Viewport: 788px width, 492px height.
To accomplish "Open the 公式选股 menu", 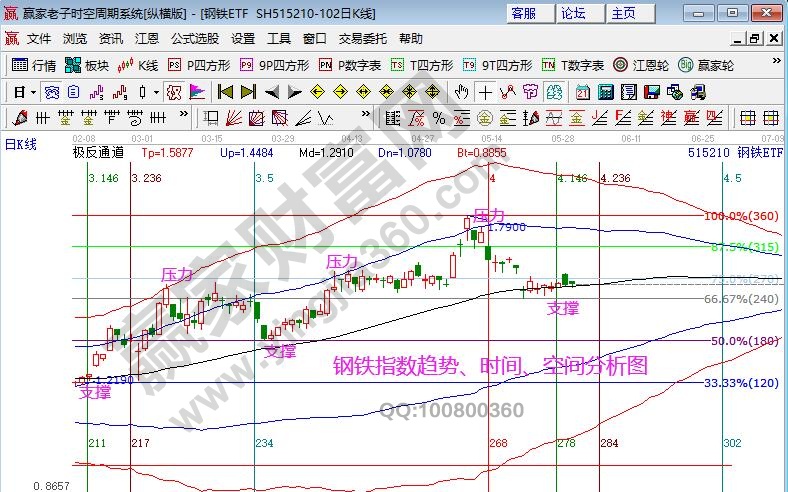I will [195, 39].
